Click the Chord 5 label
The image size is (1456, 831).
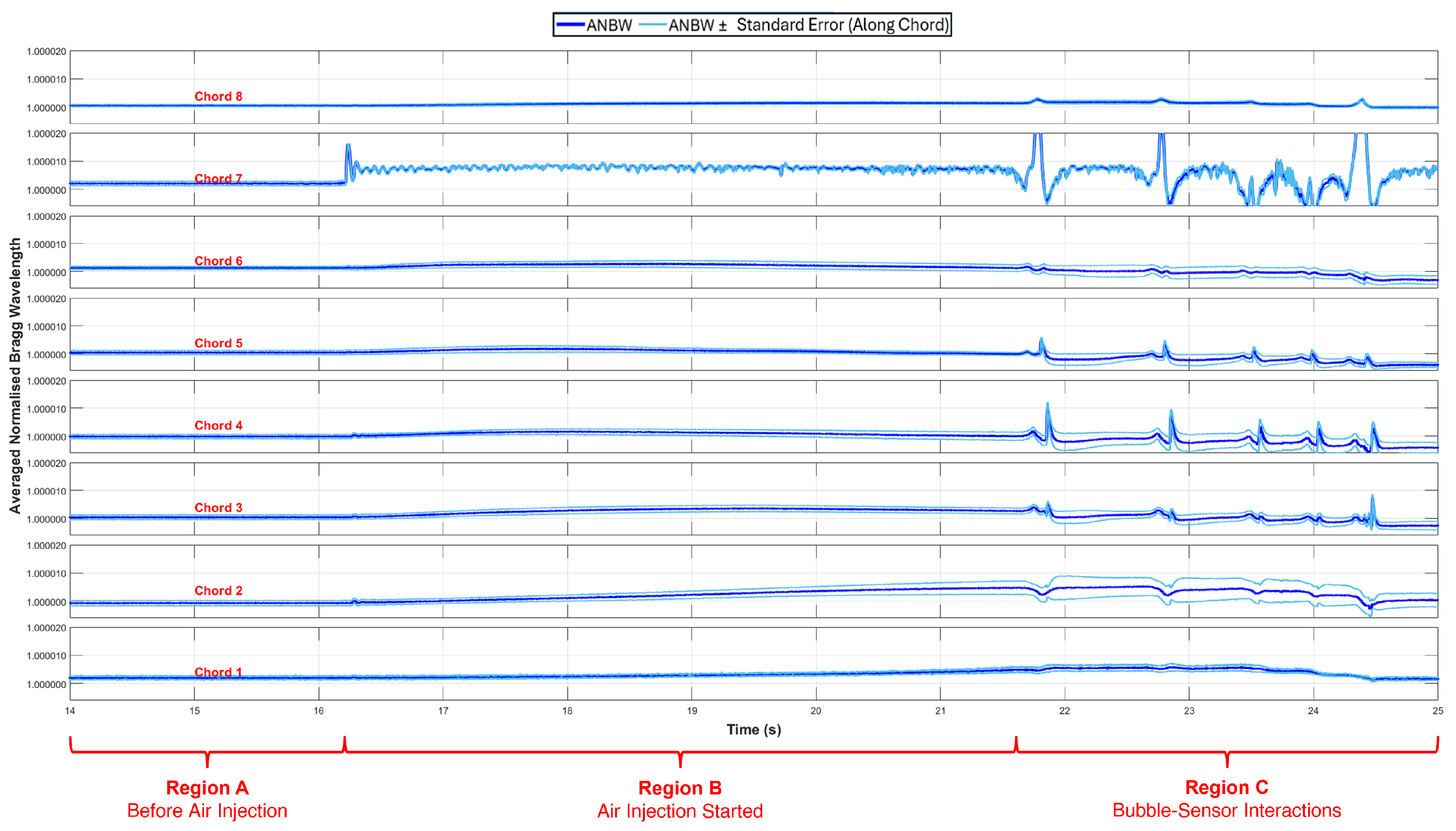click(218, 343)
